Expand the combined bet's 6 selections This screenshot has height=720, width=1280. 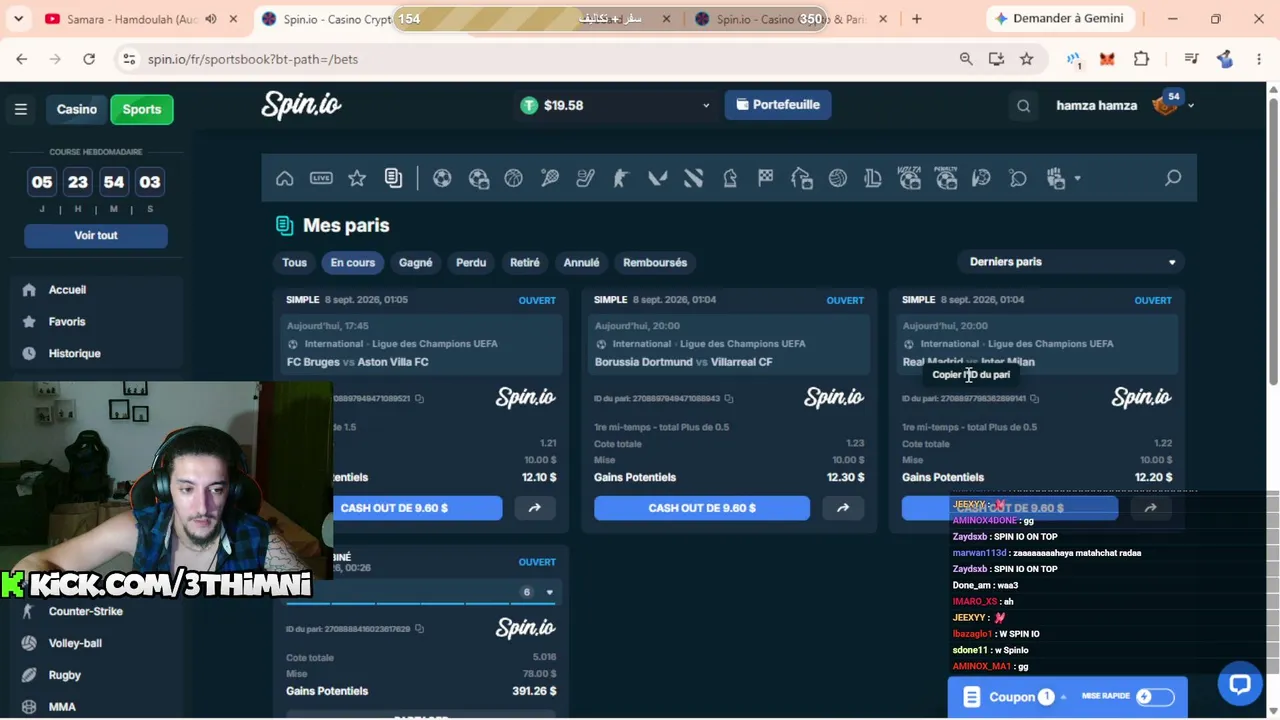549,592
